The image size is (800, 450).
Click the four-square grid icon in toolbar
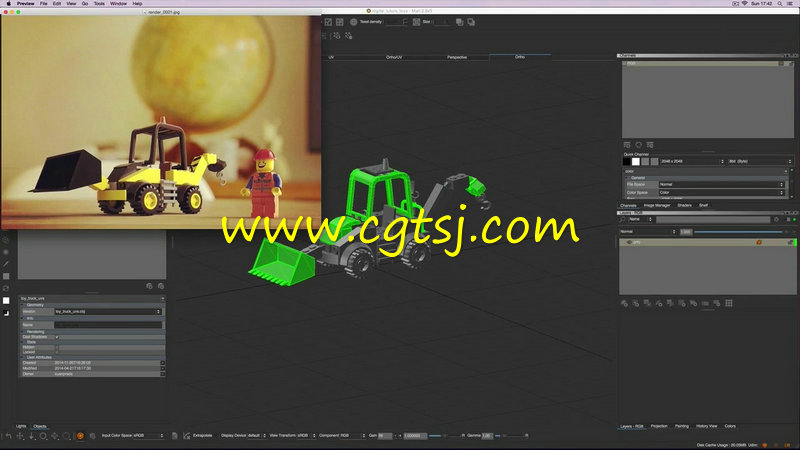(339, 22)
